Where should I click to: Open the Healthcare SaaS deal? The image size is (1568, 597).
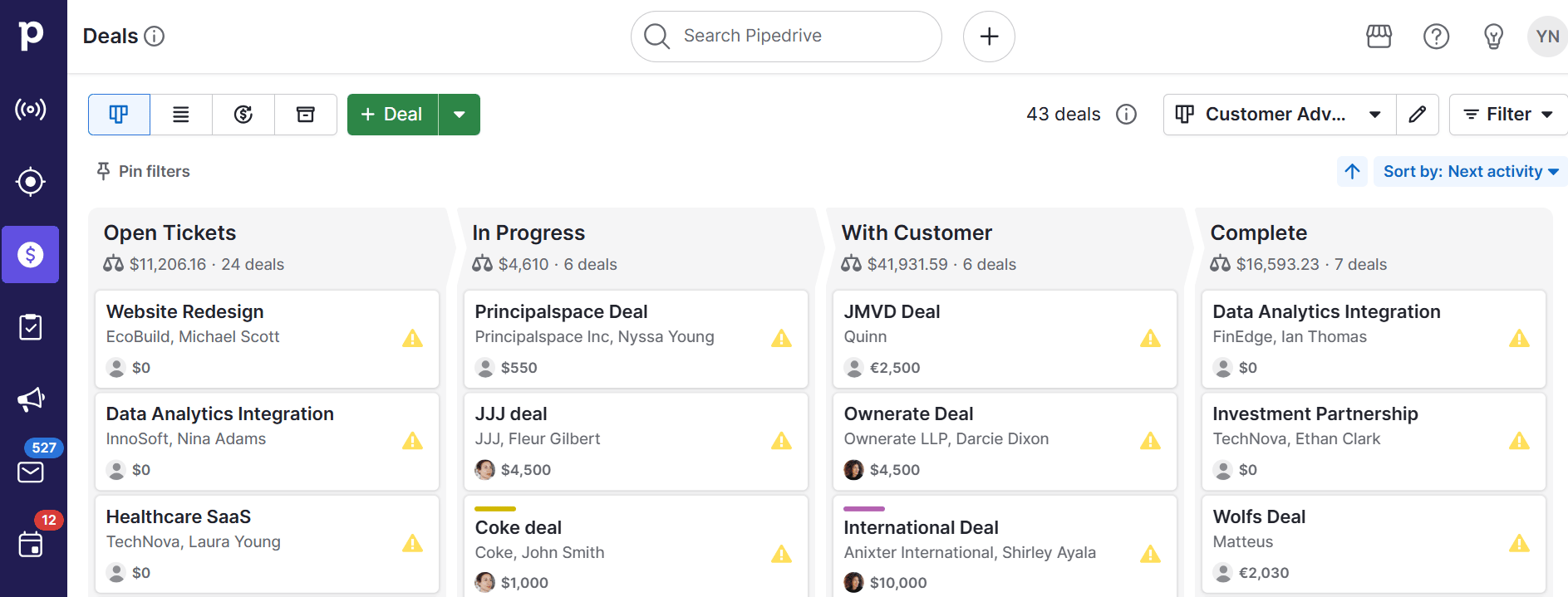(x=267, y=544)
